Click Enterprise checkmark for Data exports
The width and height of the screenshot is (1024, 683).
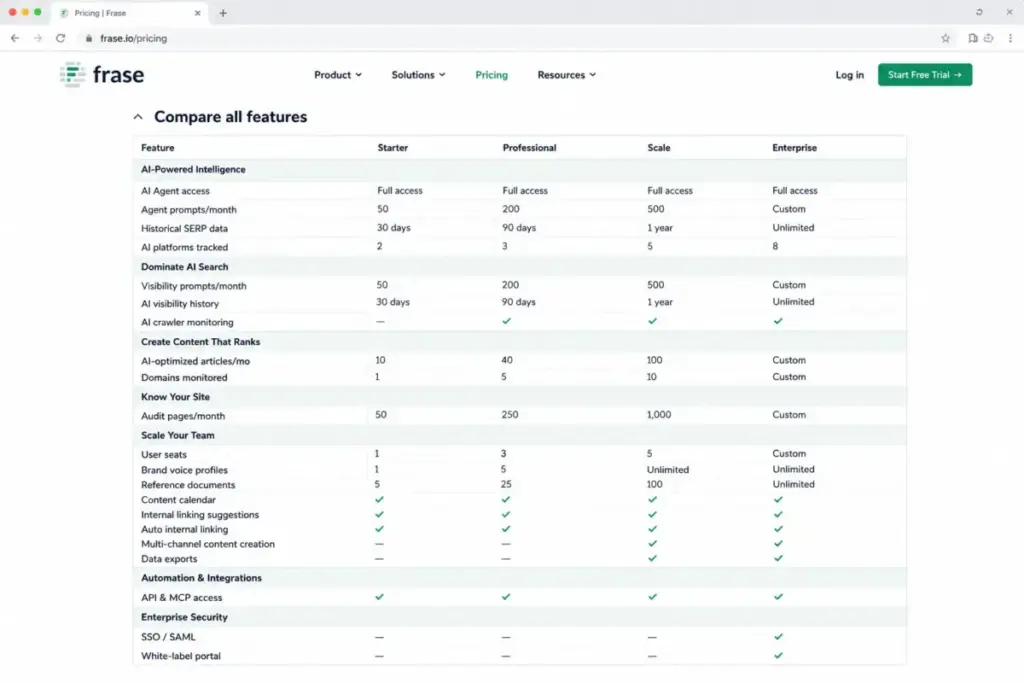point(778,558)
